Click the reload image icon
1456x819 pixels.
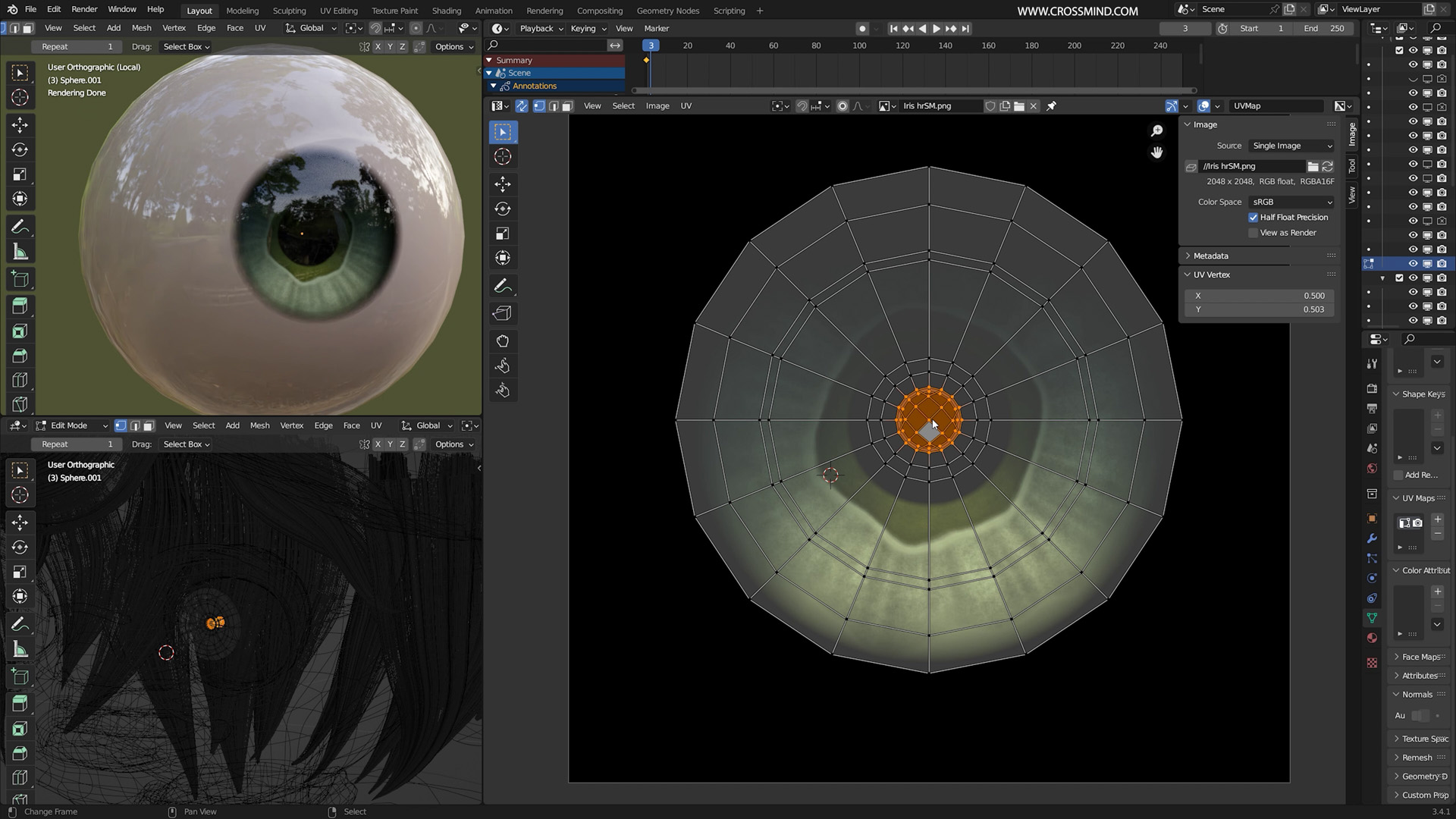click(x=1327, y=166)
